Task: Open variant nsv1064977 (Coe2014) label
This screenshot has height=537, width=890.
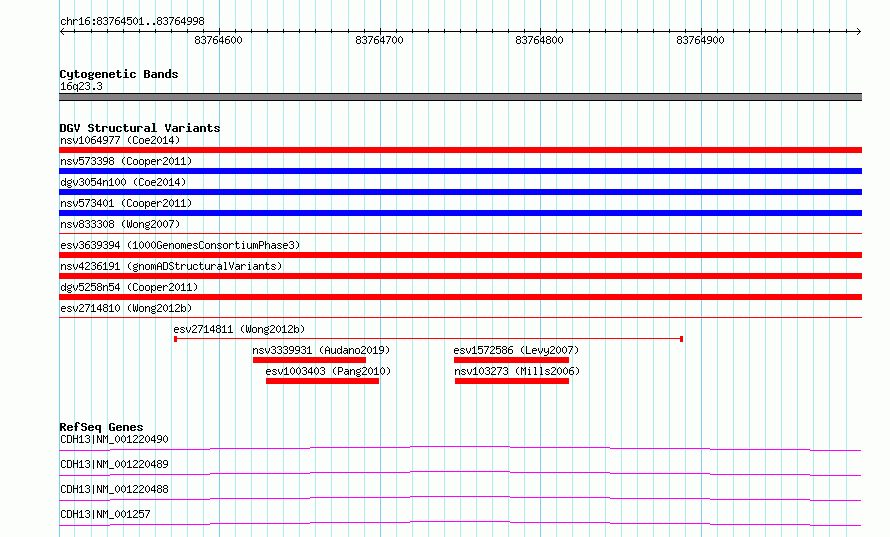Action: click(x=120, y=140)
